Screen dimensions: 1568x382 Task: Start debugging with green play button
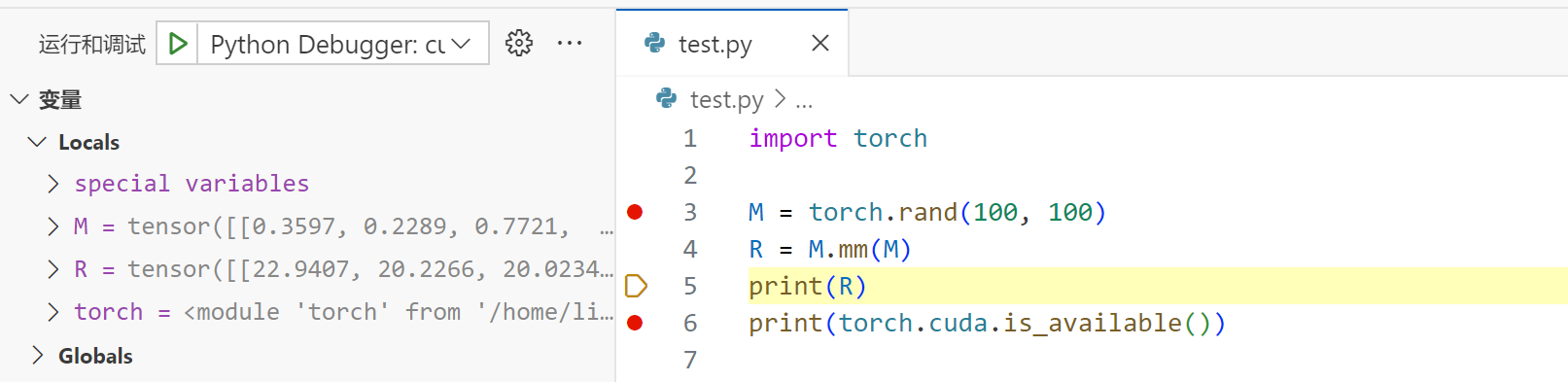click(x=178, y=44)
